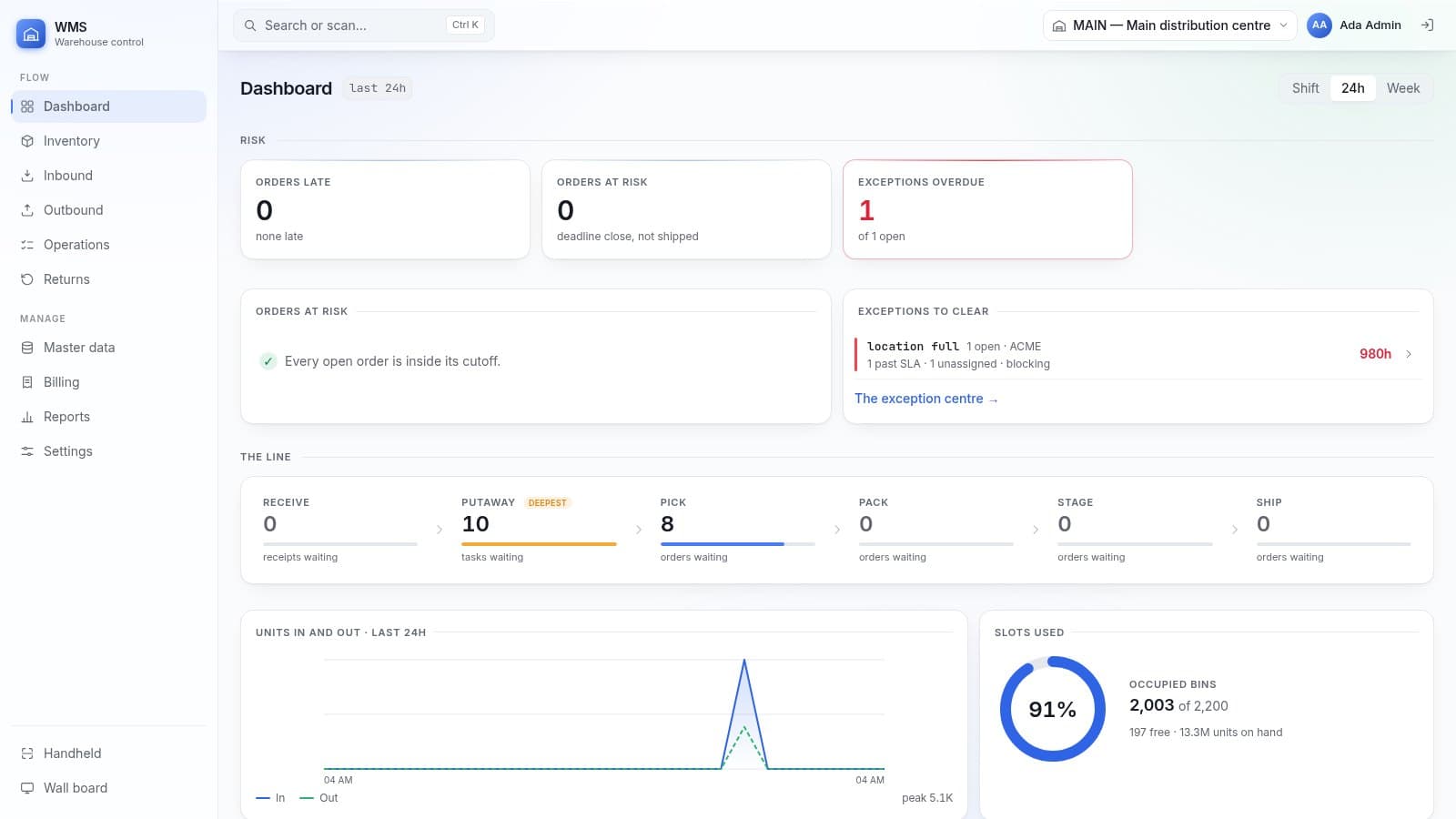Screen dimensions: 1456x819
Task: Click the Wall board monitor icon
Action: pos(27,788)
